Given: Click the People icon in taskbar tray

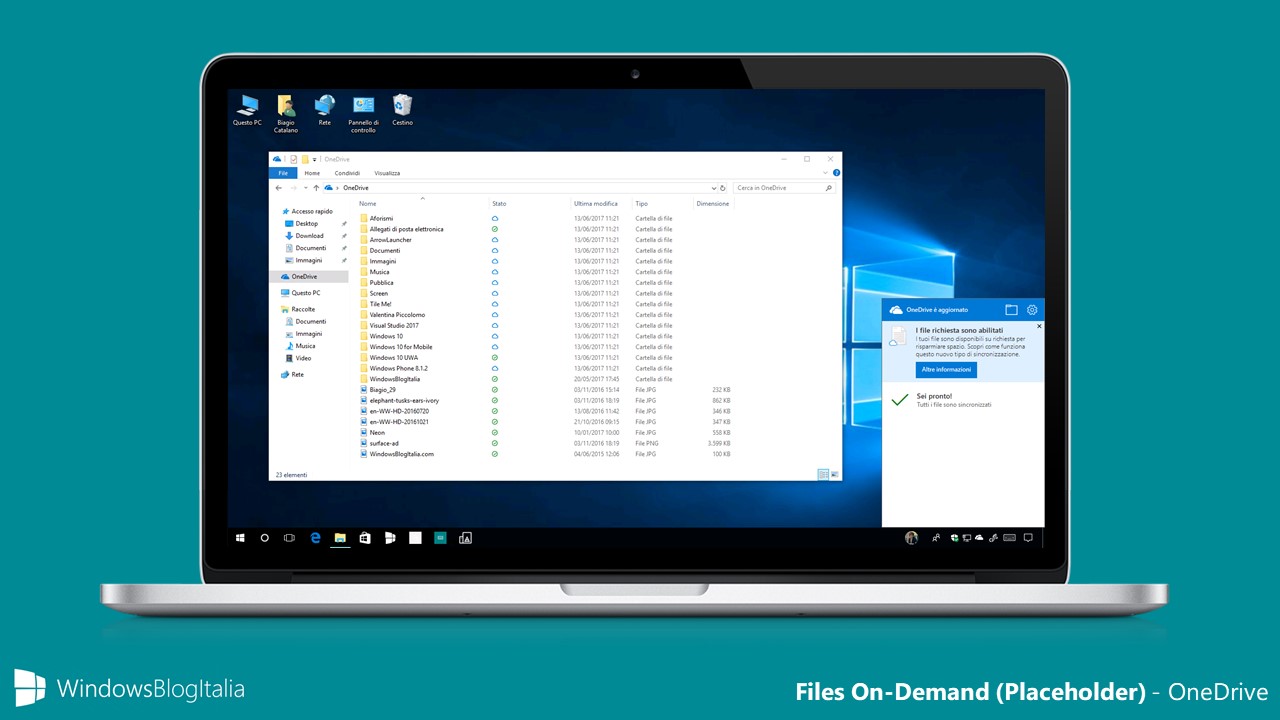Looking at the screenshot, I should point(936,538).
